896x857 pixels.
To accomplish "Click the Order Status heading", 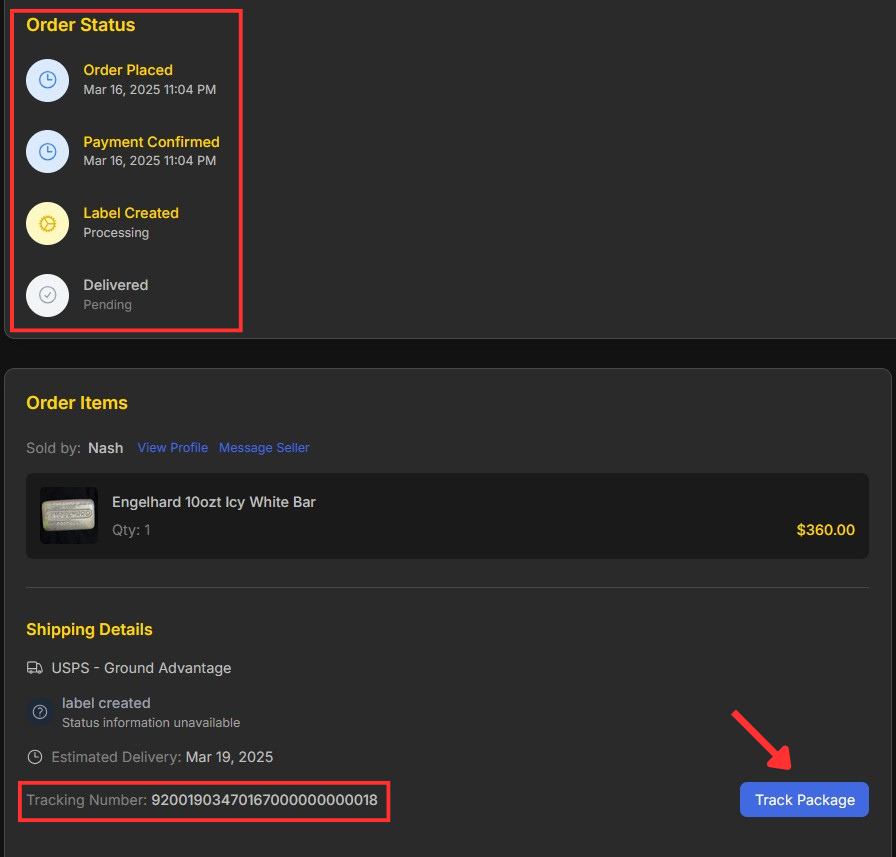I will [81, 25].
